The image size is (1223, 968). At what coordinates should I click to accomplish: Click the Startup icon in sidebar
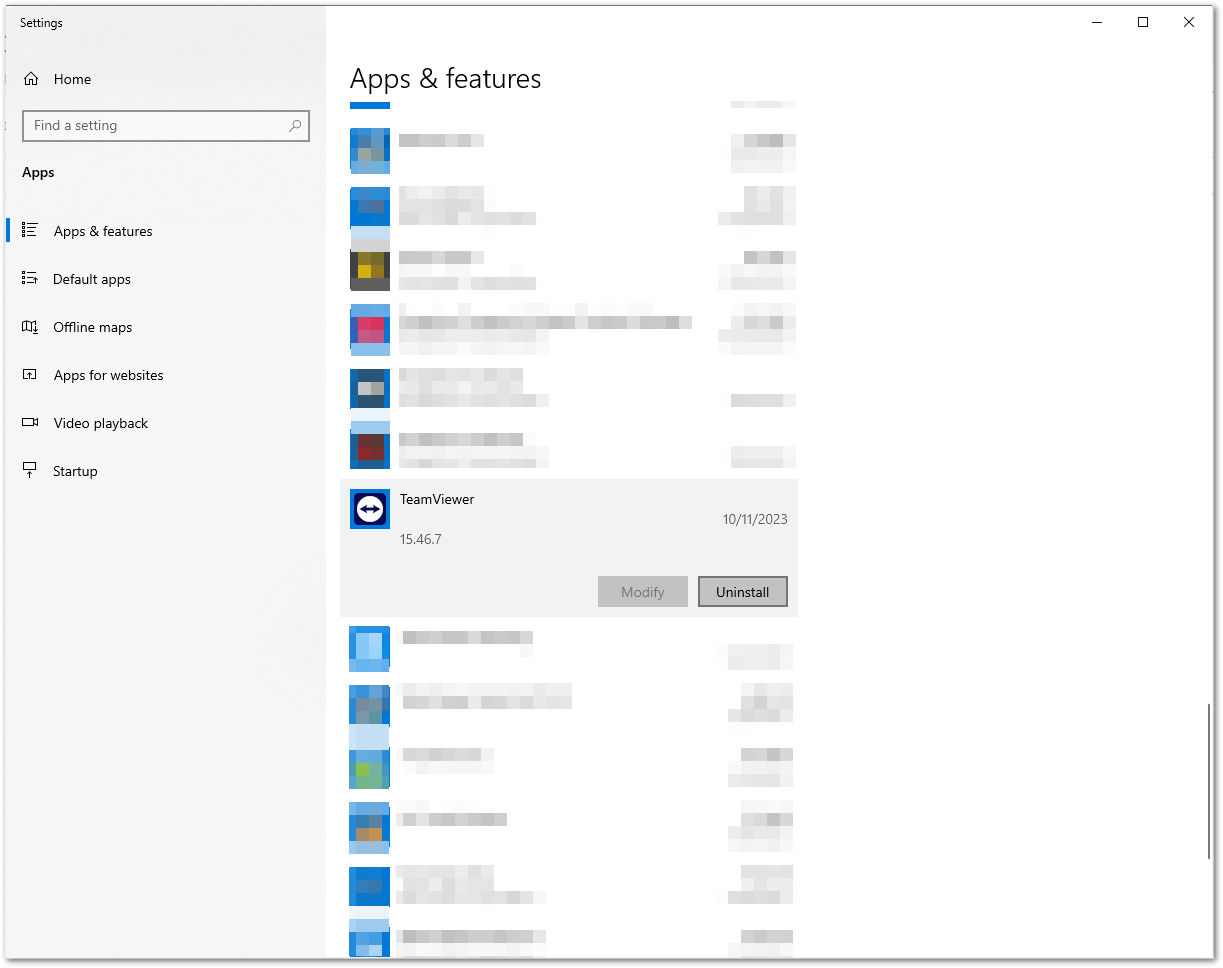[30, 471]
